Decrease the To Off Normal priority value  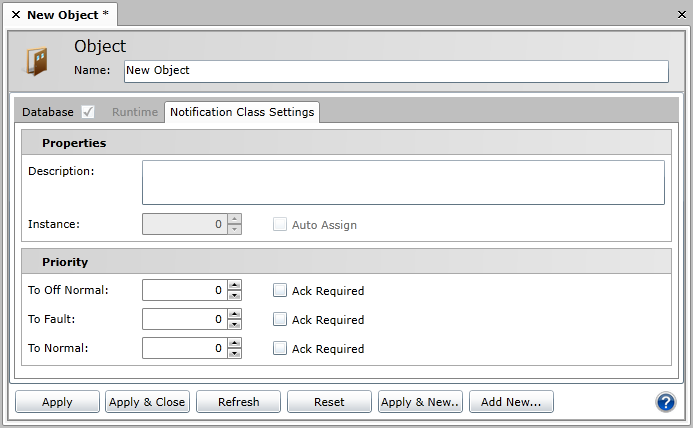(235, 296)
